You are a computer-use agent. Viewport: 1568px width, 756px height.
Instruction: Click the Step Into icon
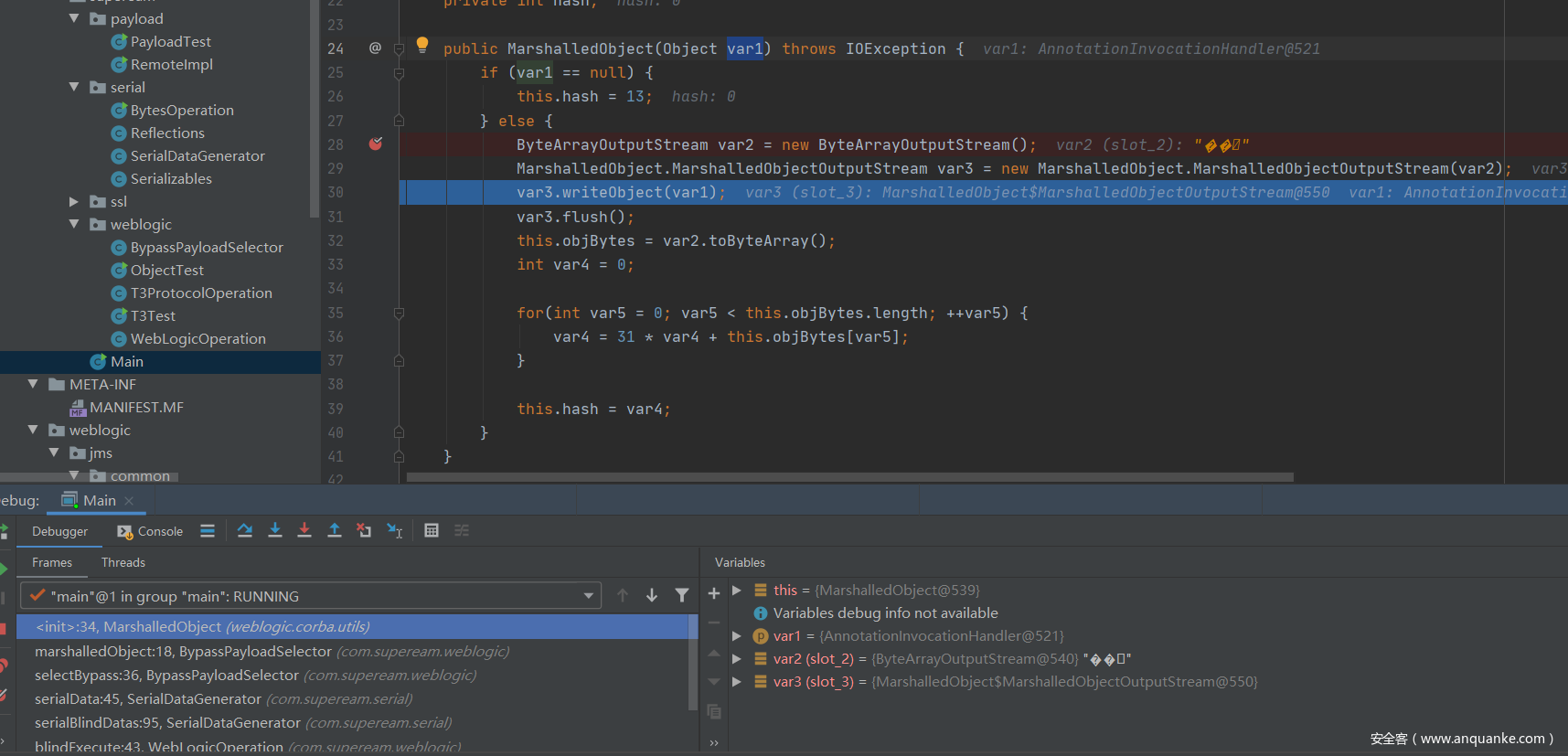(274, 530)
